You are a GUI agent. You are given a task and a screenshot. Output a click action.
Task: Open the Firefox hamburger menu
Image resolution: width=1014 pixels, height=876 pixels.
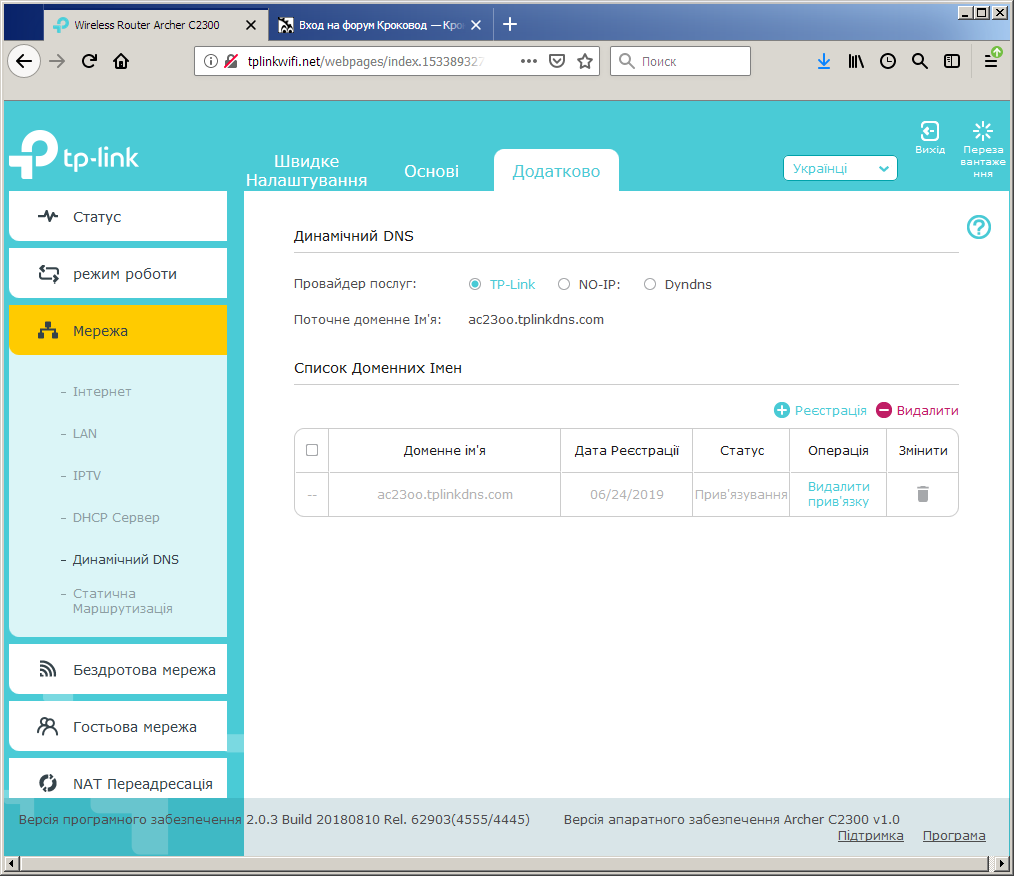pos(990,61)
